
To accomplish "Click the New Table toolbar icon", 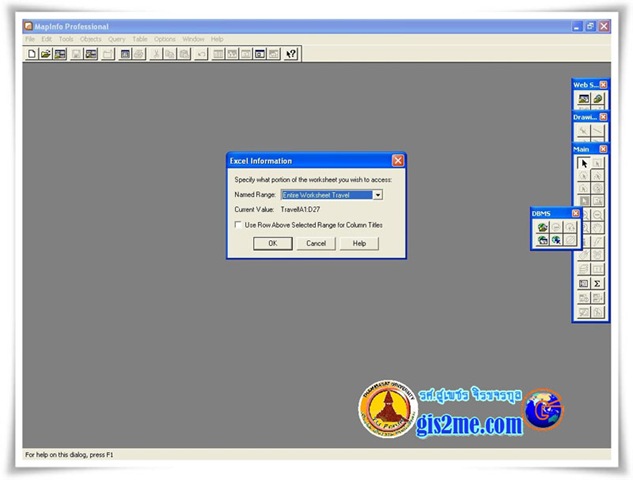I will coord(31,54).
